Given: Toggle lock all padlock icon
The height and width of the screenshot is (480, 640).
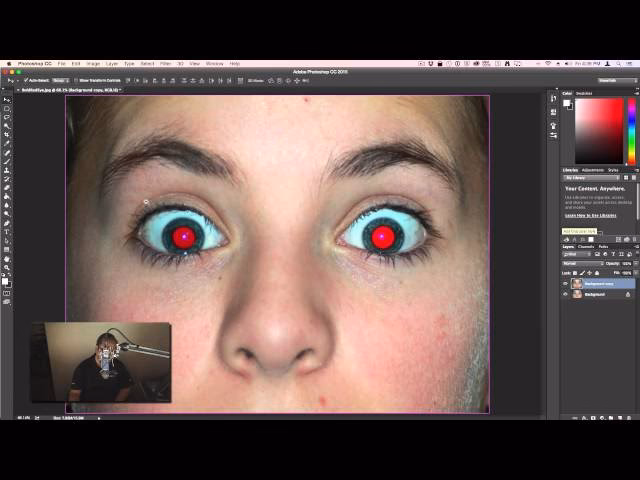Looking at the screenshot, I should 597,273.
